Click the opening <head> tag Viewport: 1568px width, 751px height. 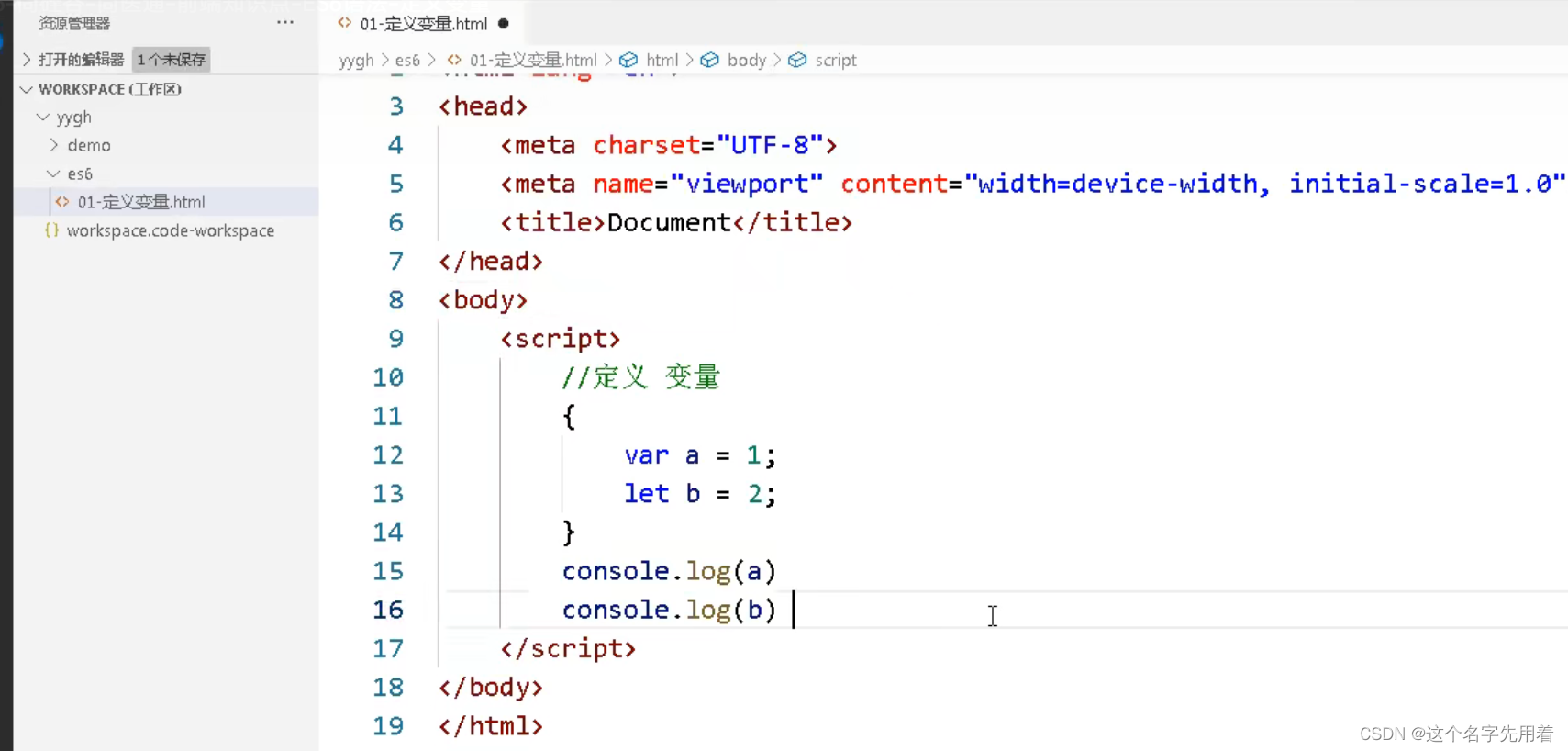coord(483,106)
